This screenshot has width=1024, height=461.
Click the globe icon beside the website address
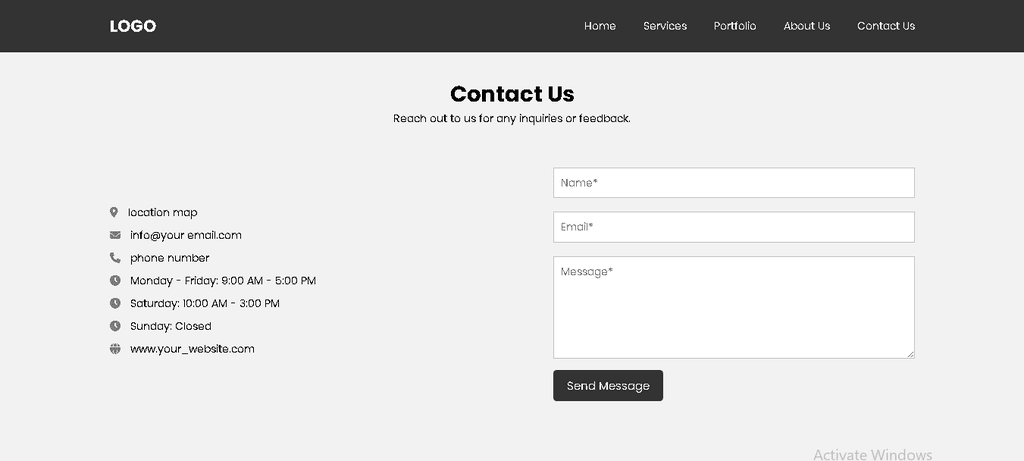pos(115,349)
